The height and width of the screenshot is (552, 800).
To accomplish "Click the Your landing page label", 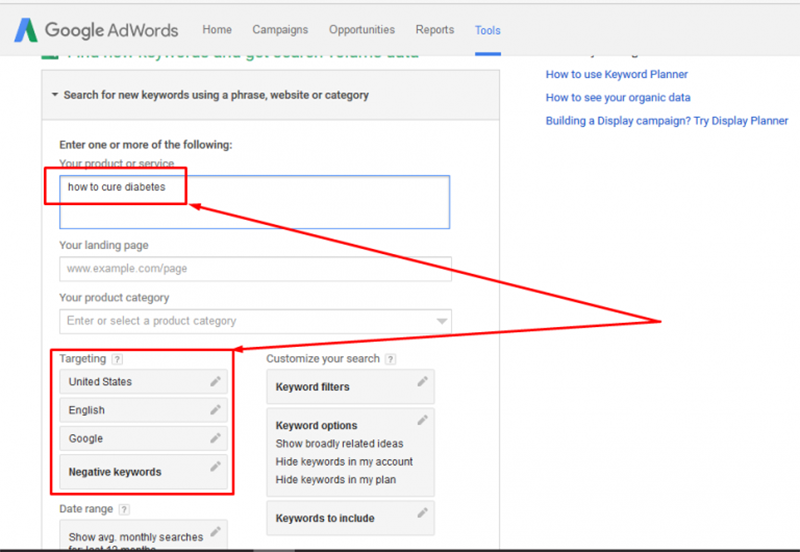I will click(x=104, y=245).
